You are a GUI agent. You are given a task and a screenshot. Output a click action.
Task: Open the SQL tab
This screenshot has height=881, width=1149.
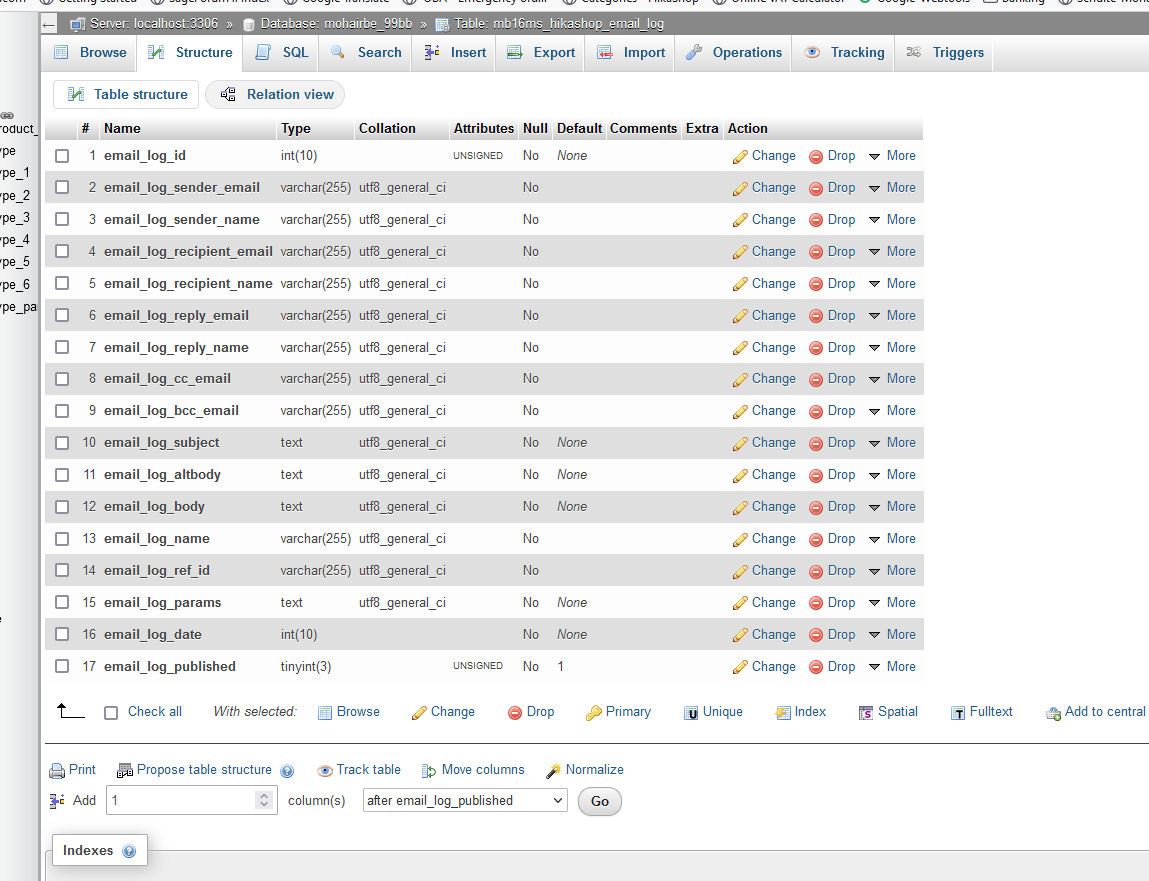282,53
